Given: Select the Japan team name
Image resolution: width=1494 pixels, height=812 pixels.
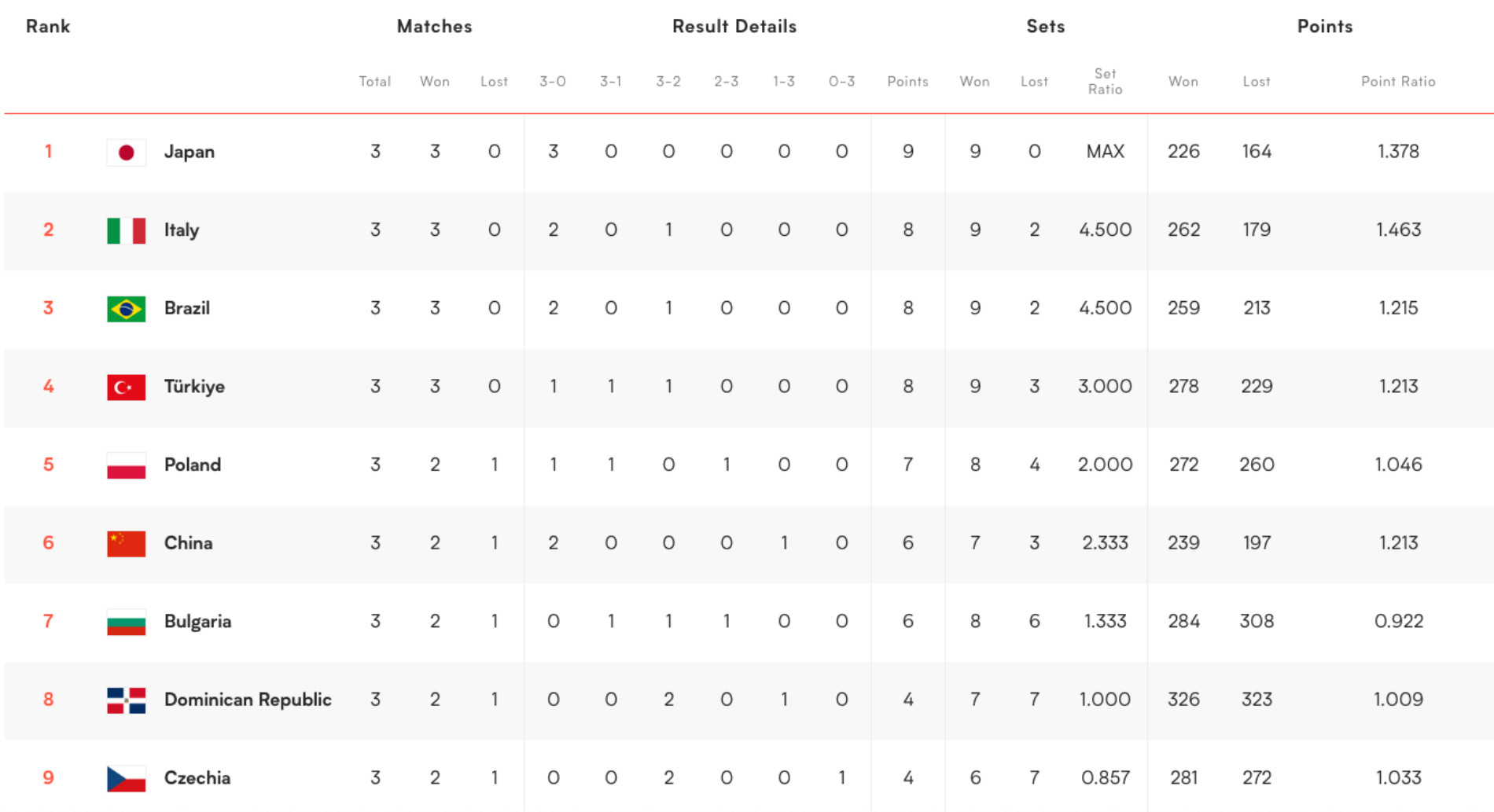Looking at the screenshot, I should tap(189, 152).
